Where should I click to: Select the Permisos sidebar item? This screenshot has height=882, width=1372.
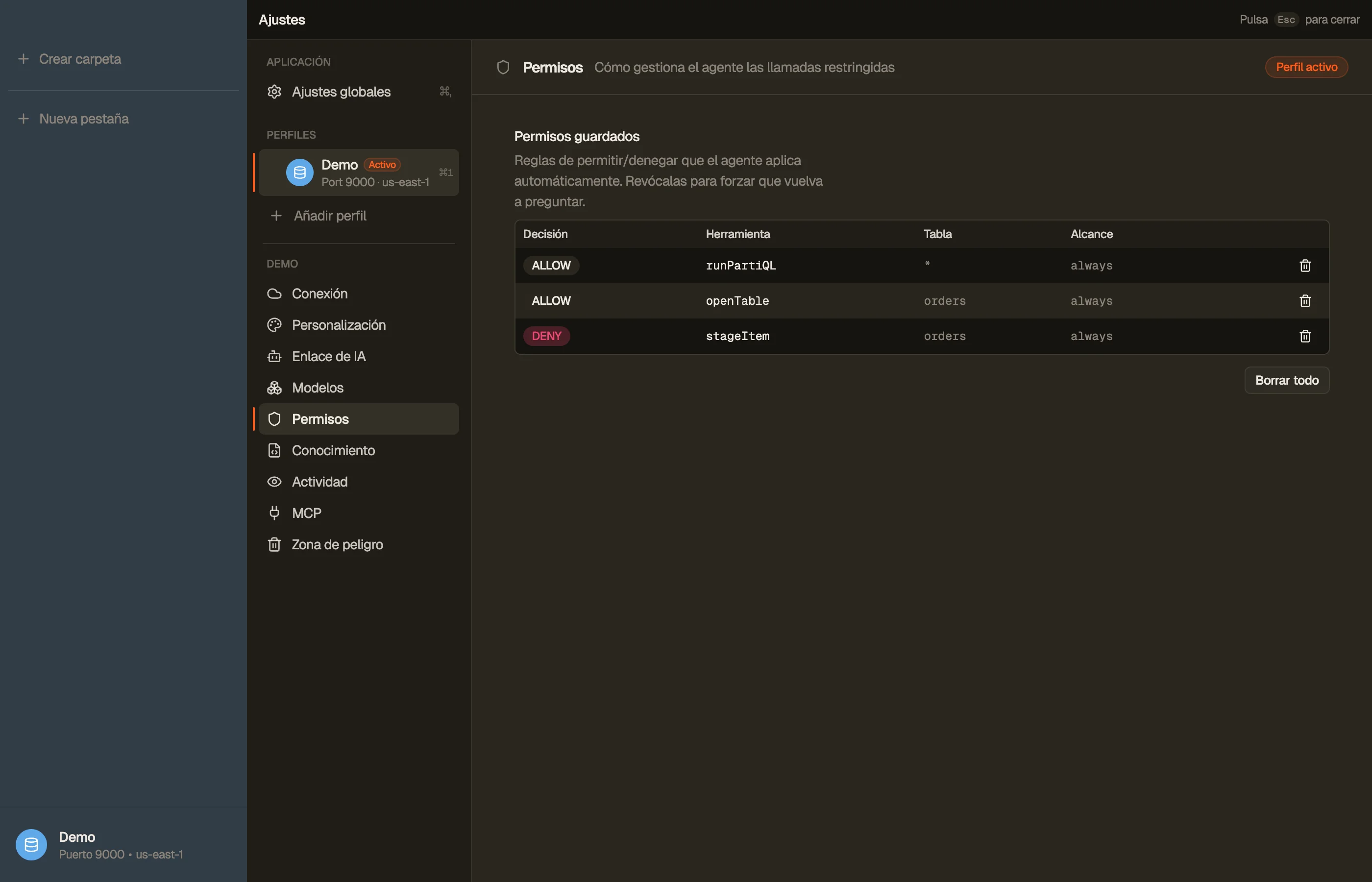(359, 419)
